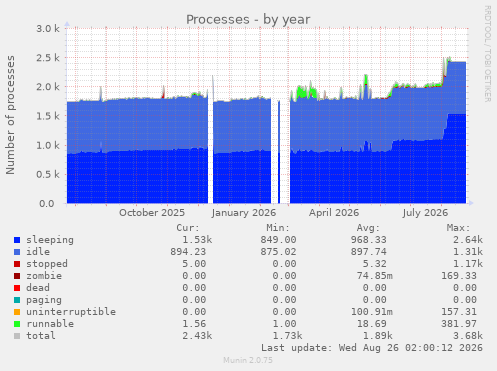Click the zombie legend color swatch
Viewport: 497px width, 371px height.
tap(17, 276)
